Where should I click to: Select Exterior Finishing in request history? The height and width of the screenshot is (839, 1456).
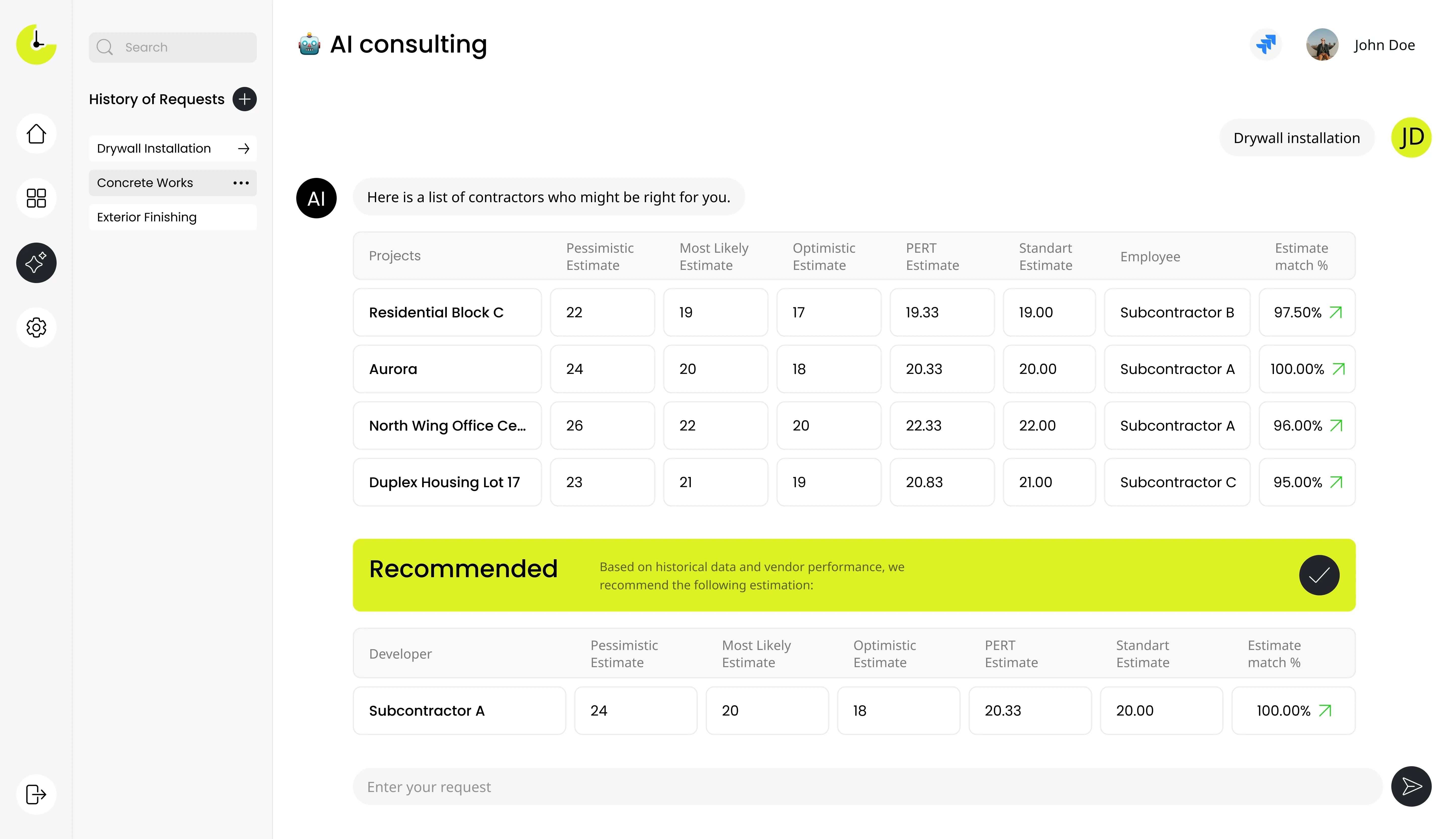point(147,217)
